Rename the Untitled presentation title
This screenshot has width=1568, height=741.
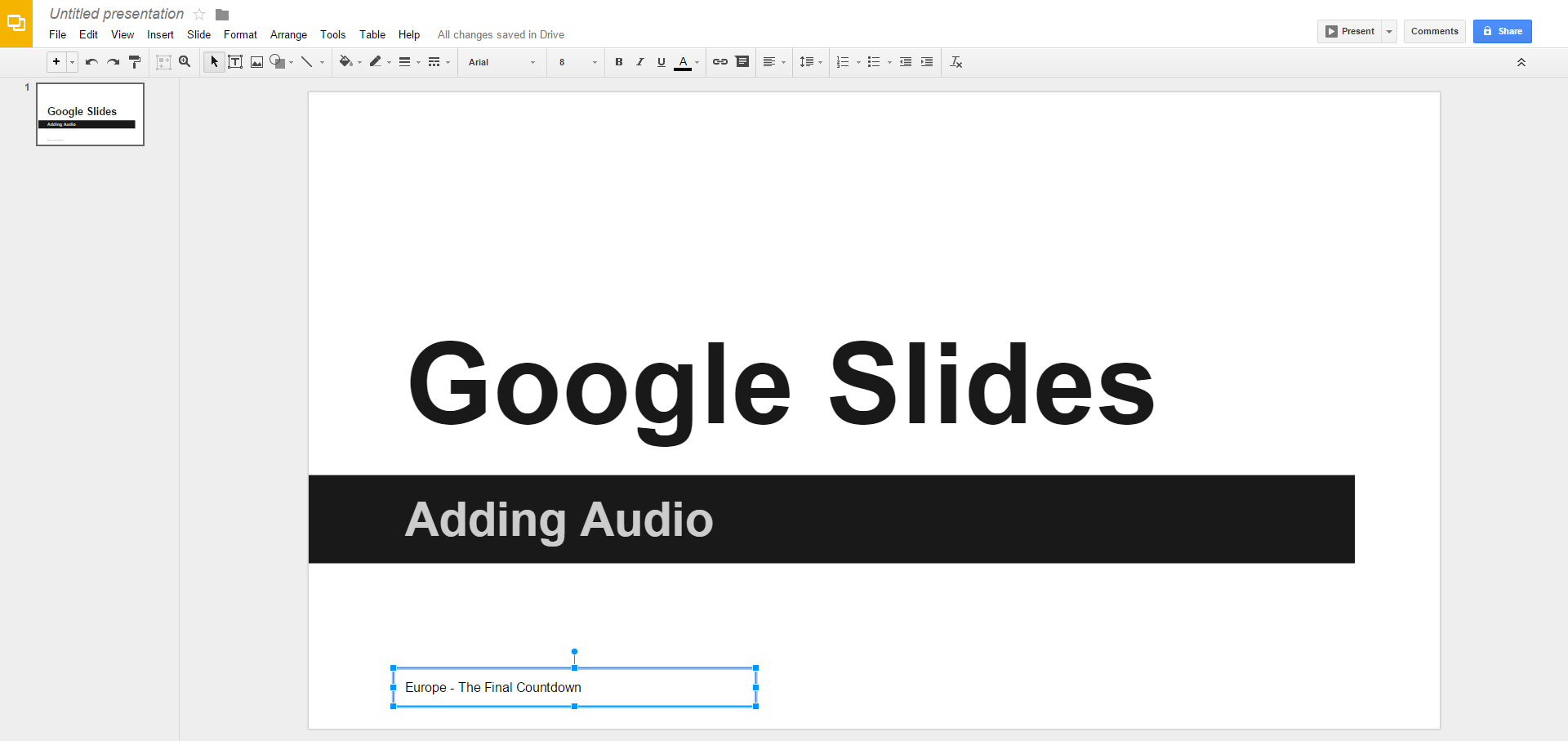pyautogui.click(x=117, y=14)
